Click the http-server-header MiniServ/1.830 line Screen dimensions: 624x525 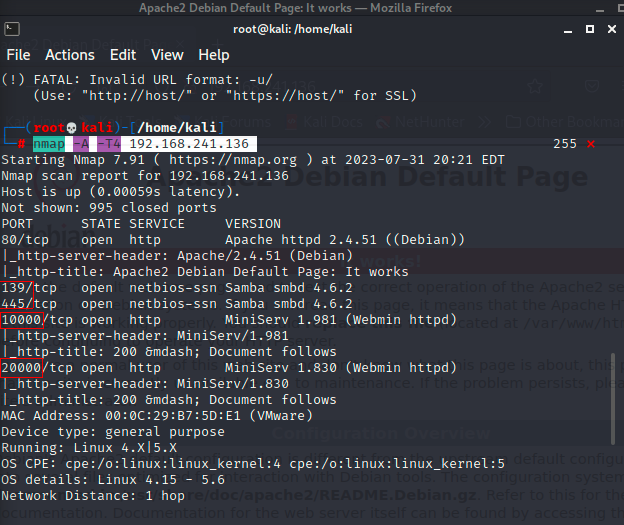[145, 384]
